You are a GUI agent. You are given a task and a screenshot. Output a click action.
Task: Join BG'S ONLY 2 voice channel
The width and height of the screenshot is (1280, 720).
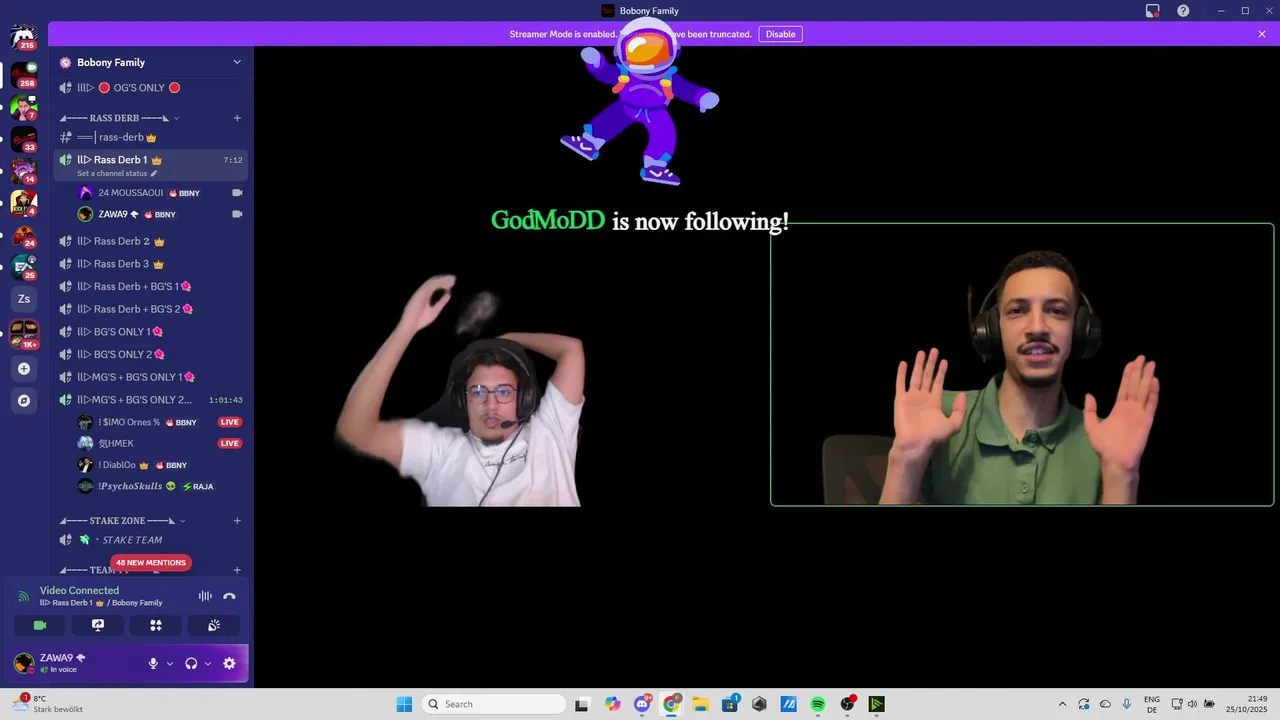point(151,354)
